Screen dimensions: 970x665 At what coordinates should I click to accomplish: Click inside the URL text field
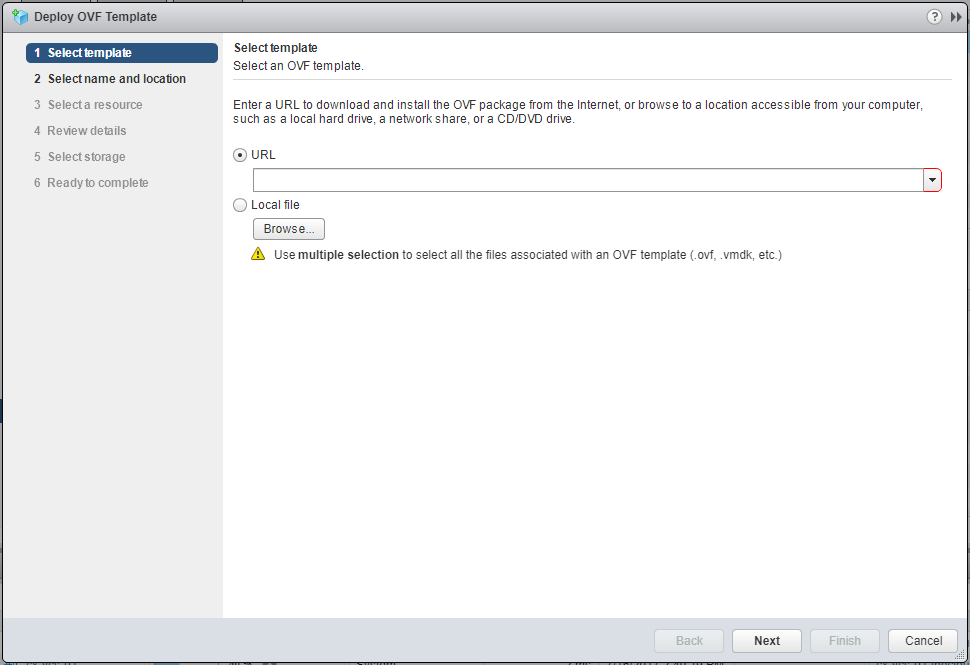pos(588,180)
